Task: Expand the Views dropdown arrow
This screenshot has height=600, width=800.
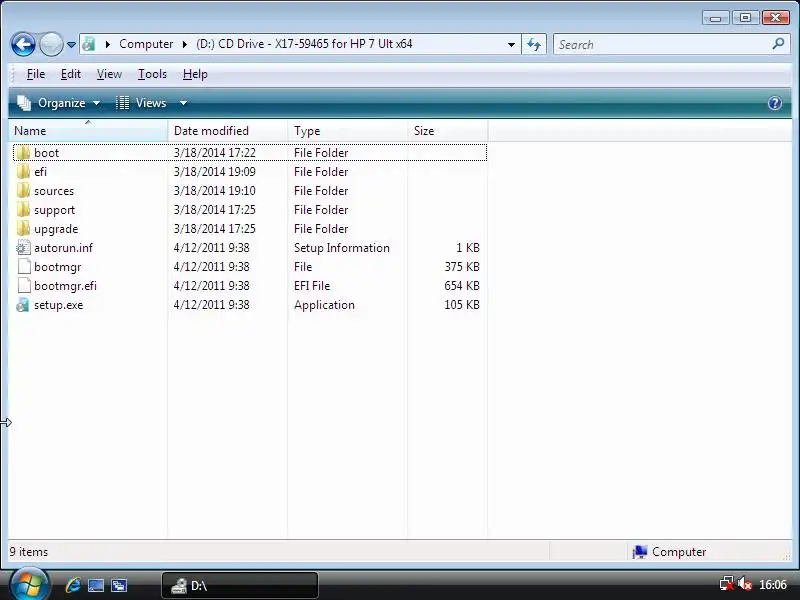Action: 183,103
